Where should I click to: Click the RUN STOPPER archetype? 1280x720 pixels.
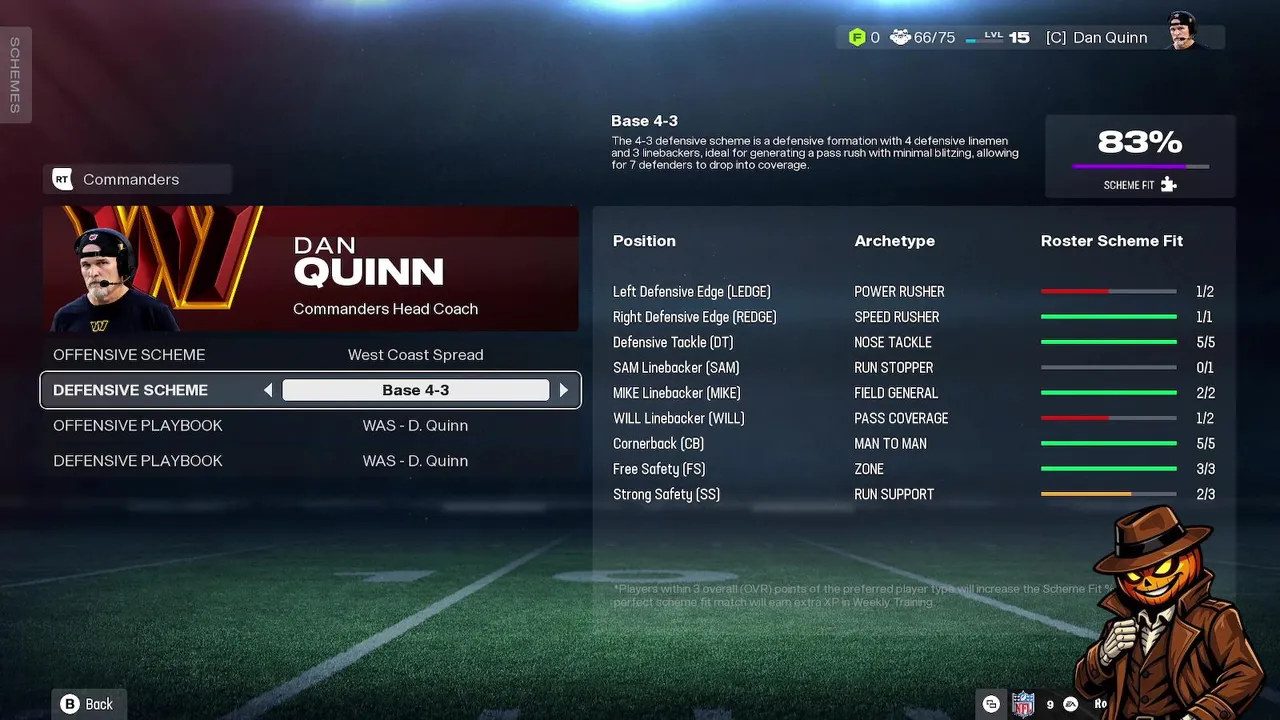coord(894,368)
